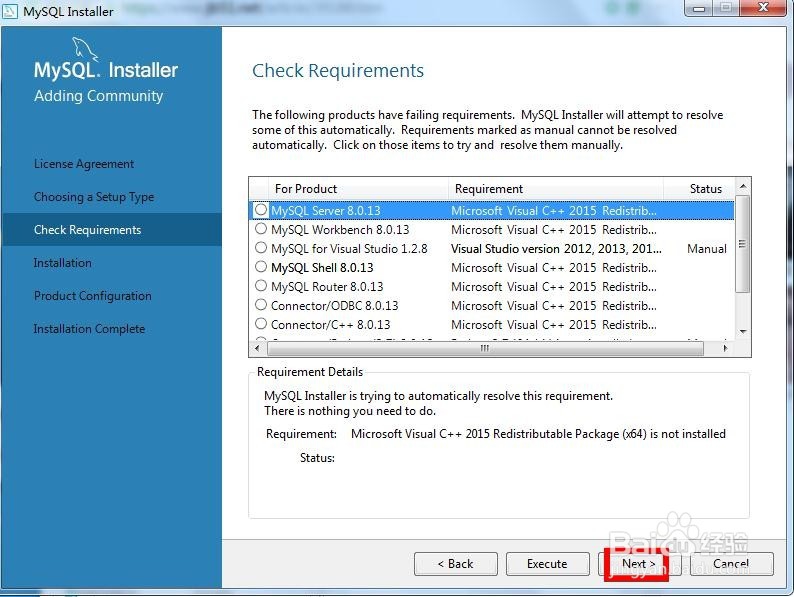Click the MySQL Workbench 8.0.13 product name
The width and height of the screenshot is (794, 597).
point(340,229)
